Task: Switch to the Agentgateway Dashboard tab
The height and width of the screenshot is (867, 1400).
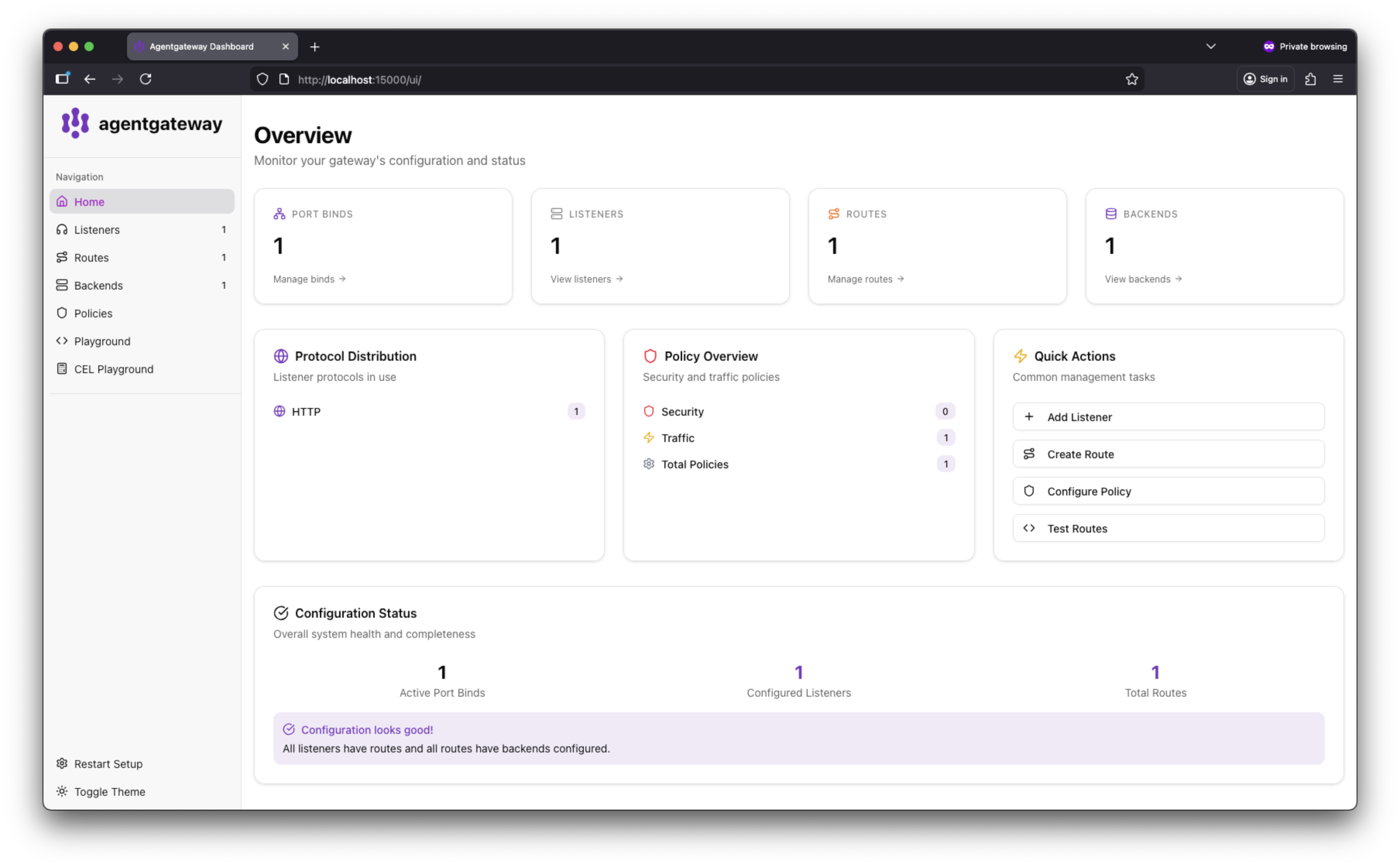Action: point(202,46)
